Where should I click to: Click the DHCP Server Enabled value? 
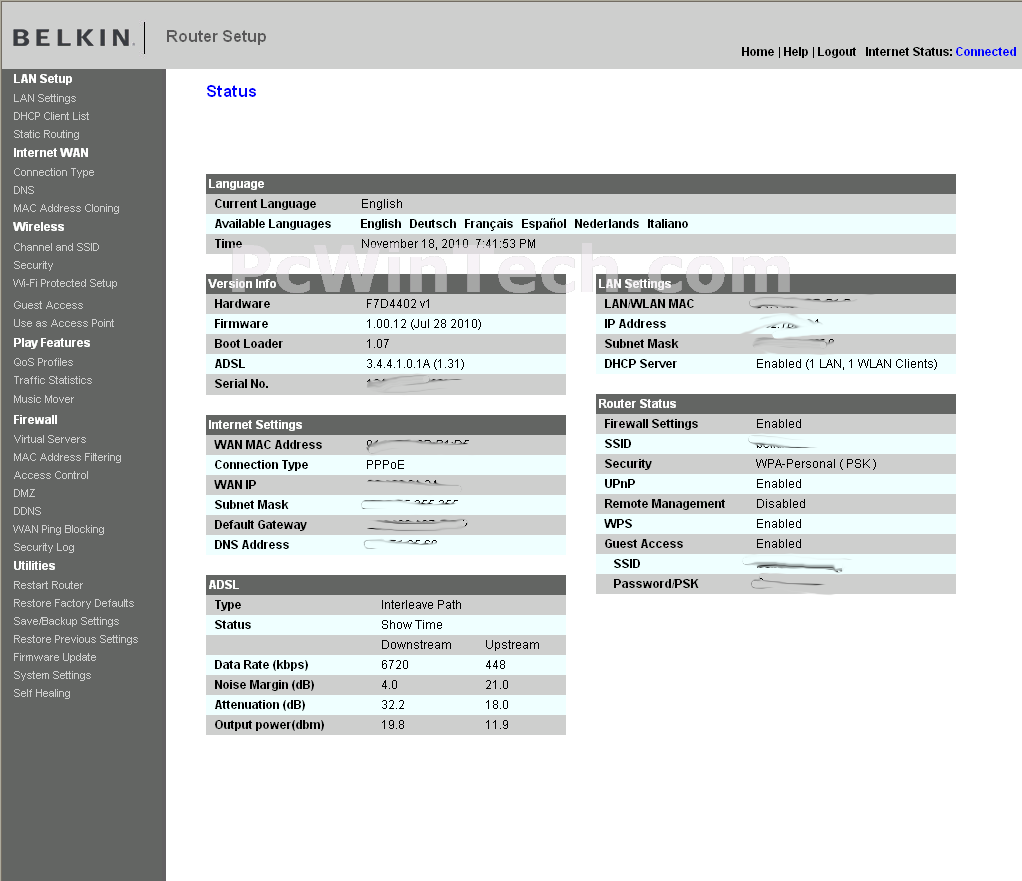(847, 364)
